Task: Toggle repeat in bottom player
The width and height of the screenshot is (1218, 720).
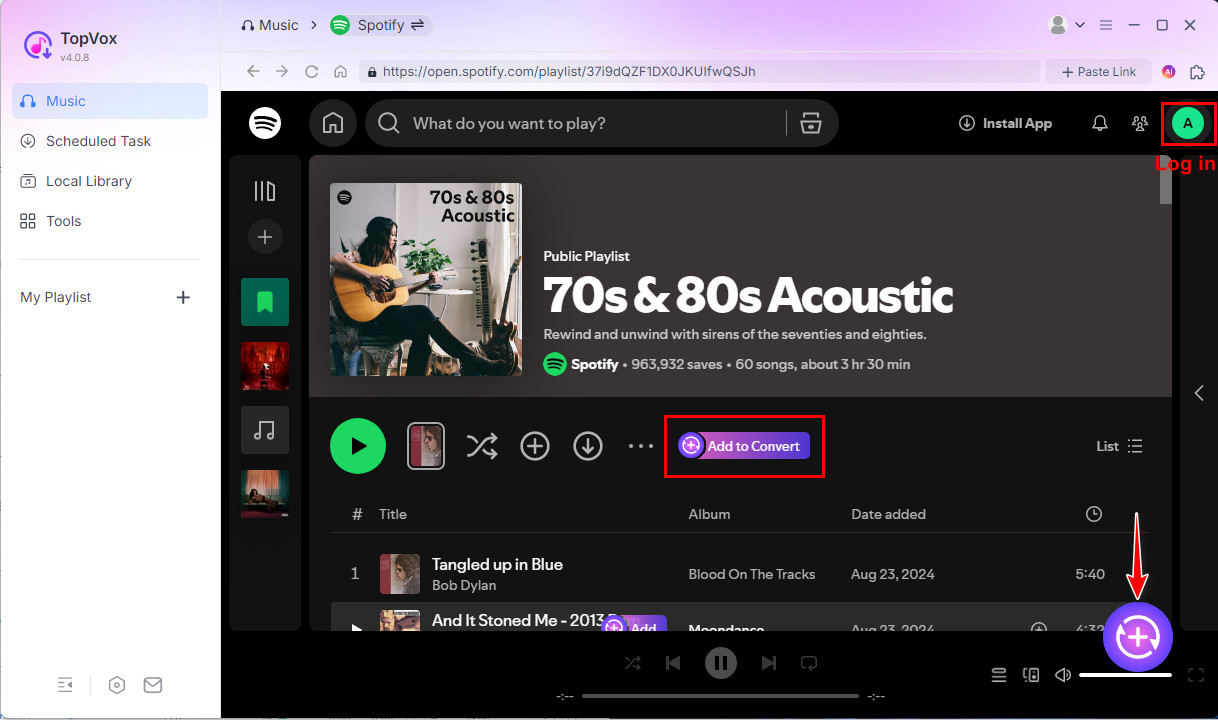Action: 809,662
